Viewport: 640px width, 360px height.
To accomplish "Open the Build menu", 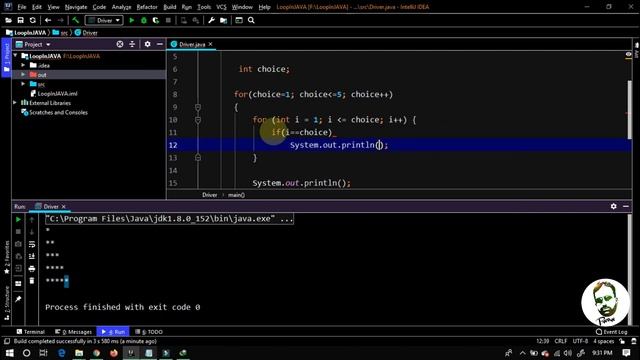I will (169, 7).
